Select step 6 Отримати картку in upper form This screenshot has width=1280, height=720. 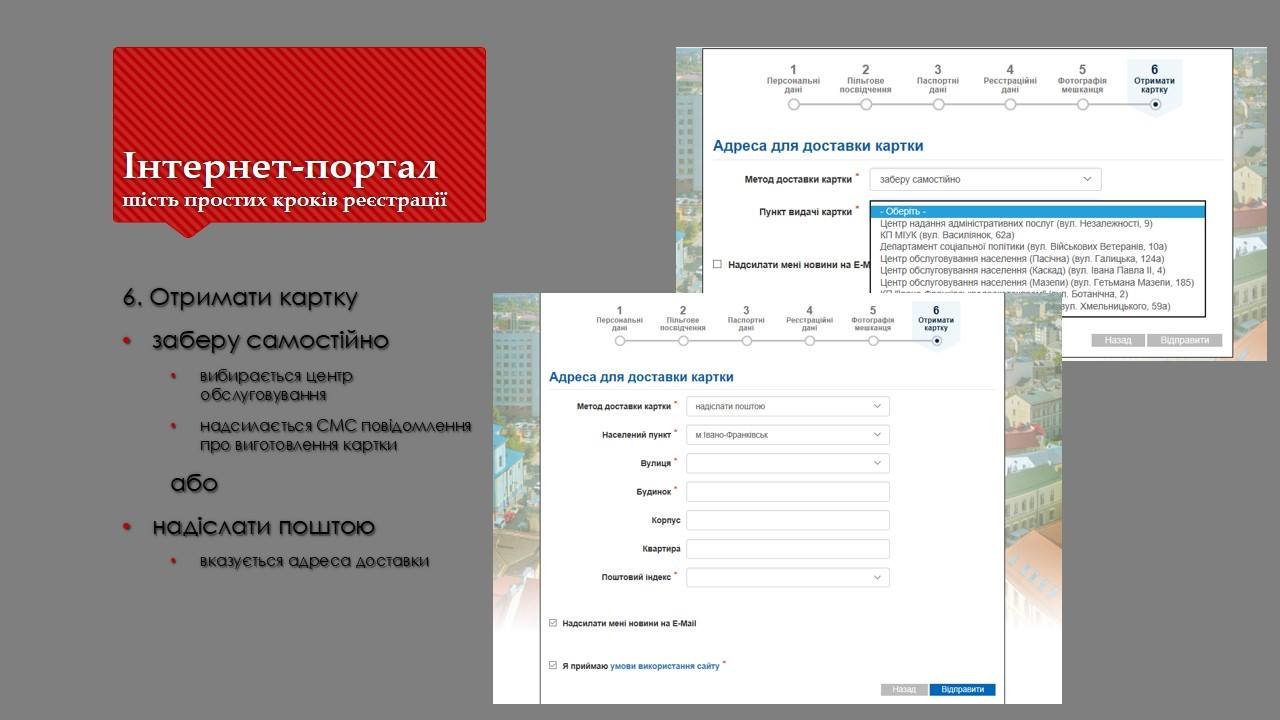tap(1155, 86)
